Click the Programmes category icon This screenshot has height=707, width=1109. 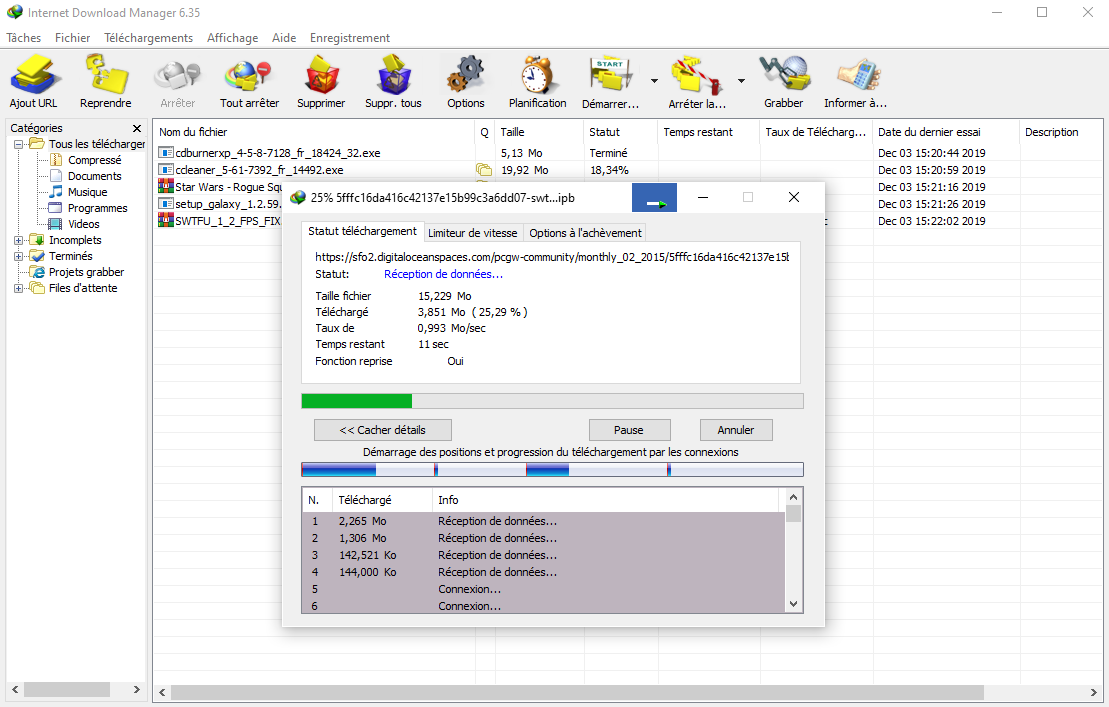56,208
